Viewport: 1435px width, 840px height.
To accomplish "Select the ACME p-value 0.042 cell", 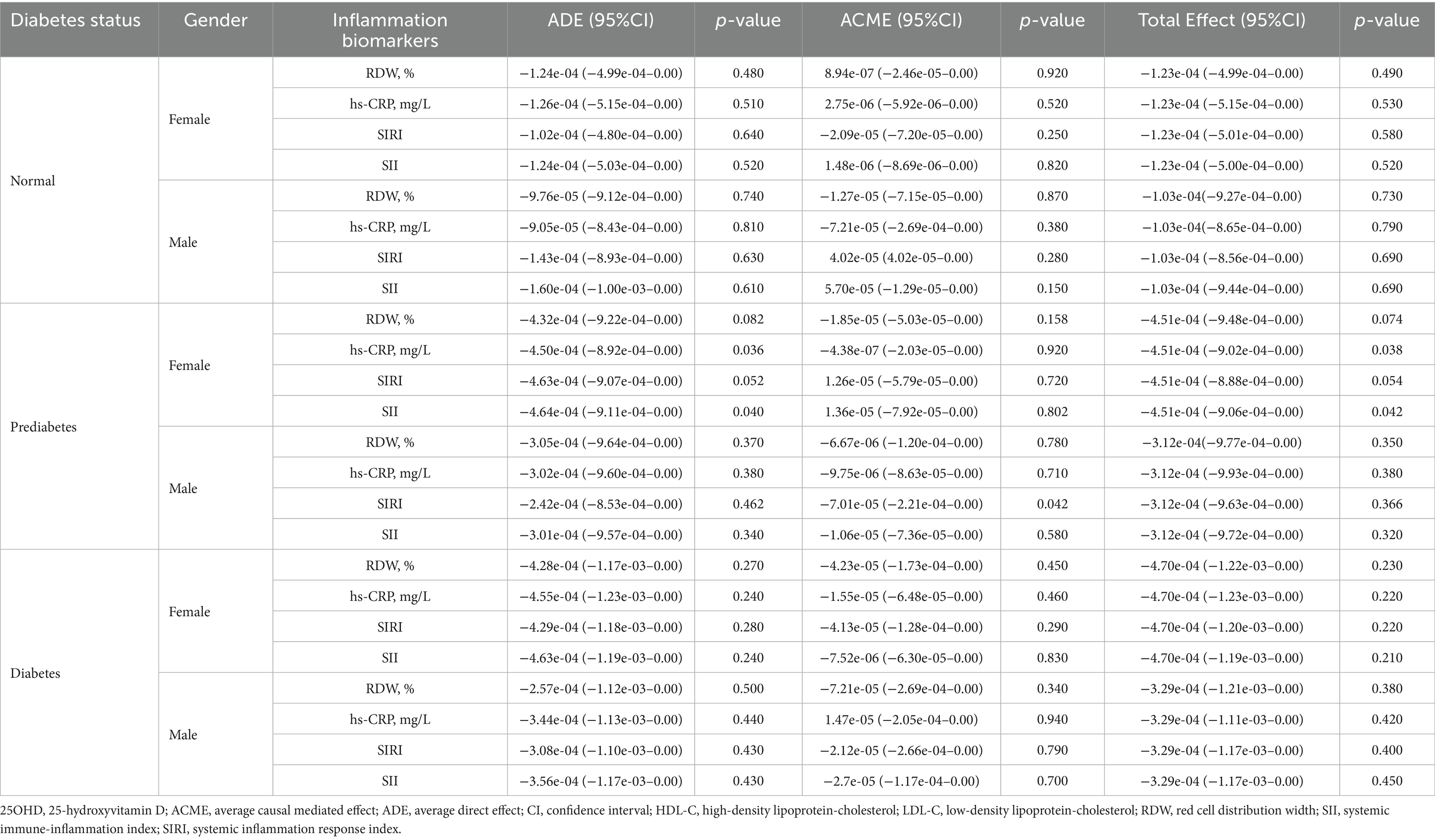I will click(x=1052, y=504).
